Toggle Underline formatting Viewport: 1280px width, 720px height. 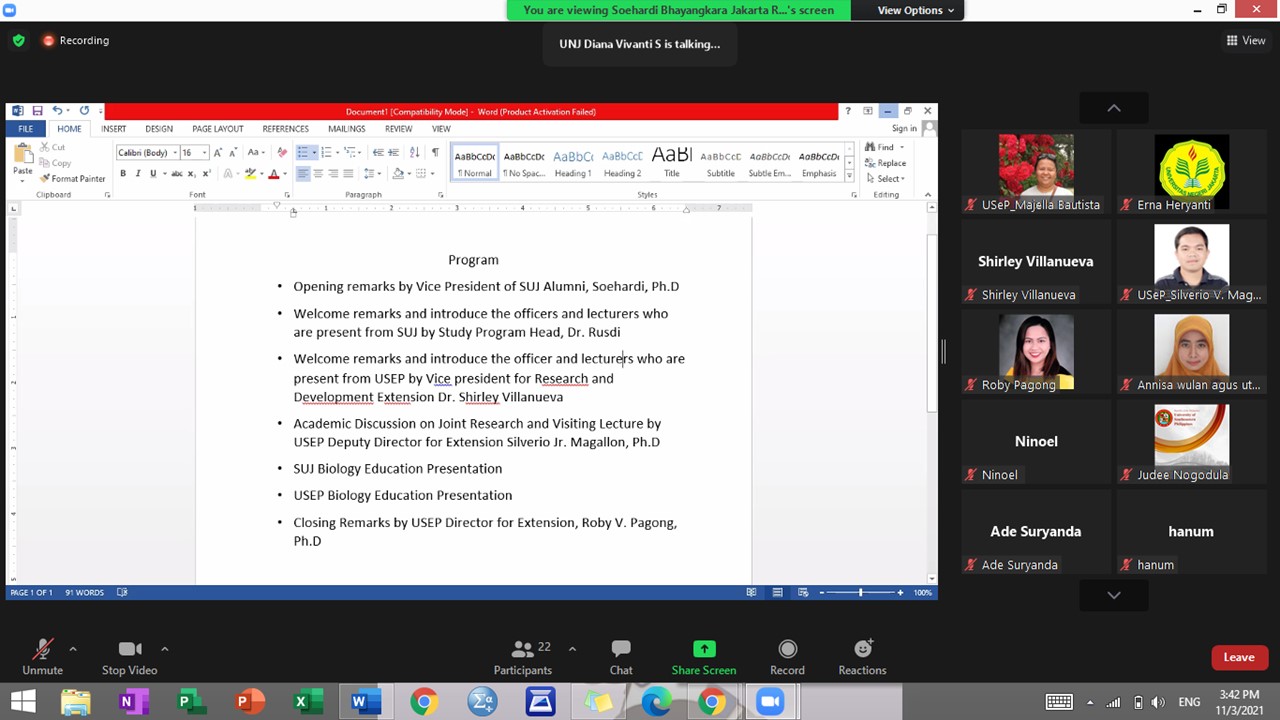point(153,174)
